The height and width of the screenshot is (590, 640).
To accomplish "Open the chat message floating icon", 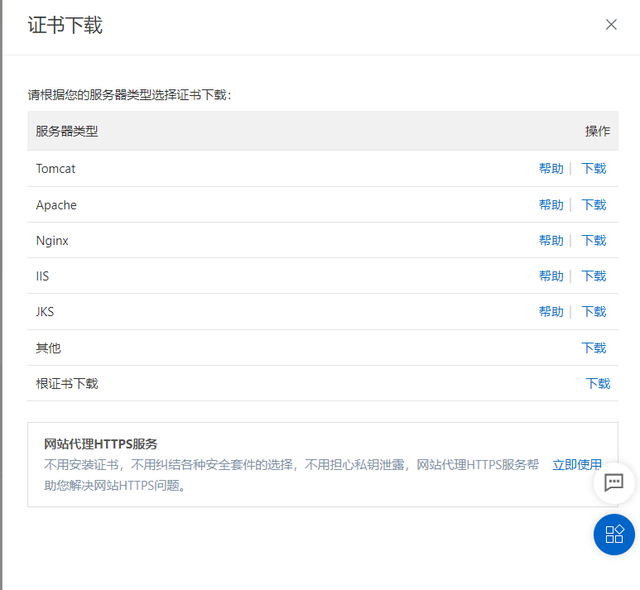I will click(613, 483).
